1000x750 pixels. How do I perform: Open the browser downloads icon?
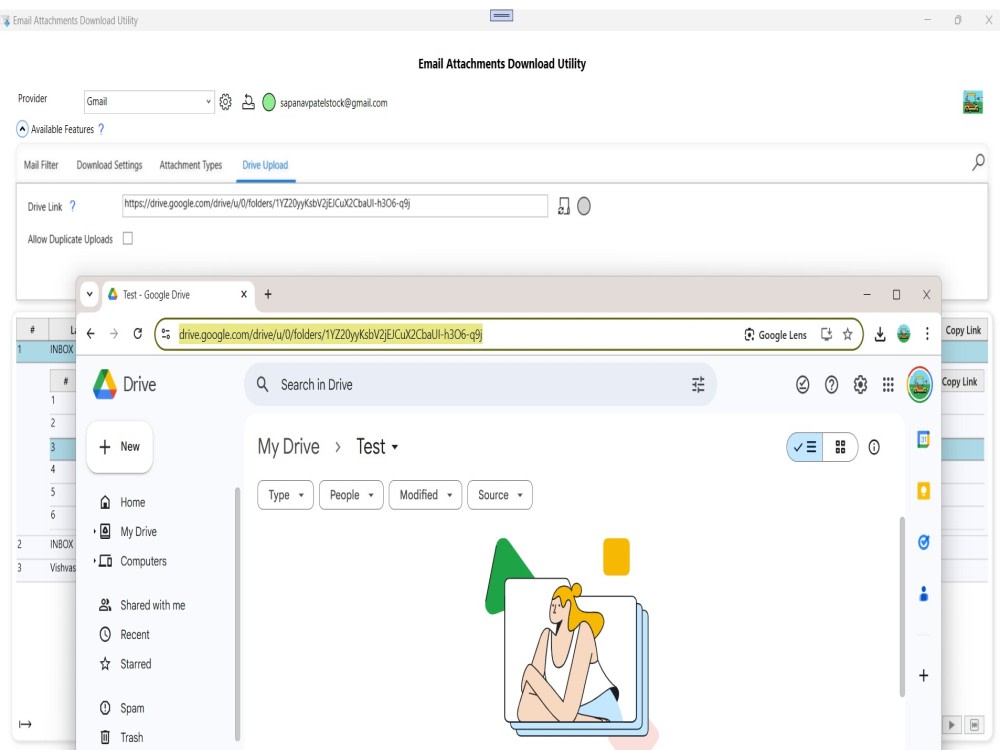[880, 334]
